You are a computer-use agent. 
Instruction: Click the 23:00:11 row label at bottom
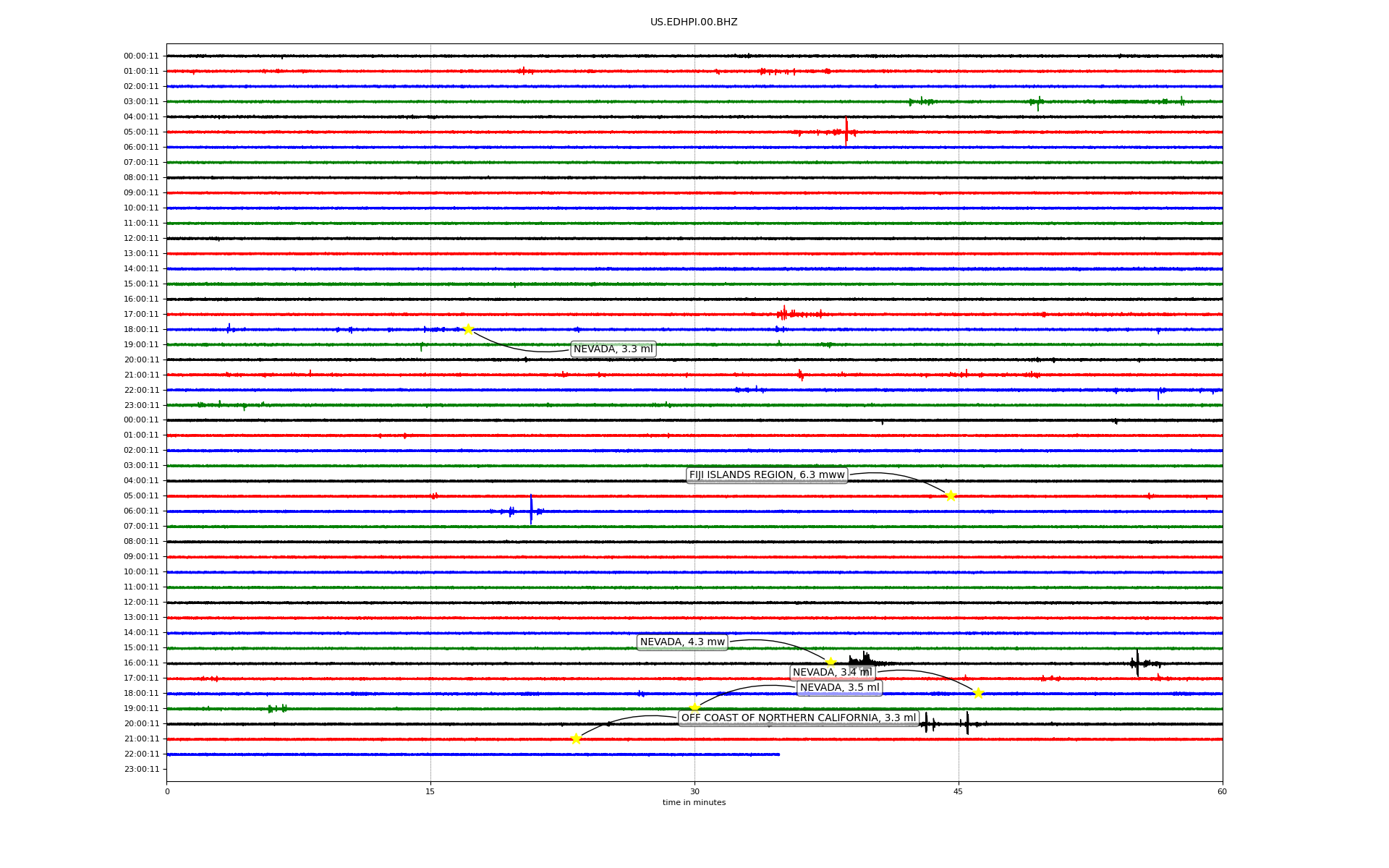141,769
